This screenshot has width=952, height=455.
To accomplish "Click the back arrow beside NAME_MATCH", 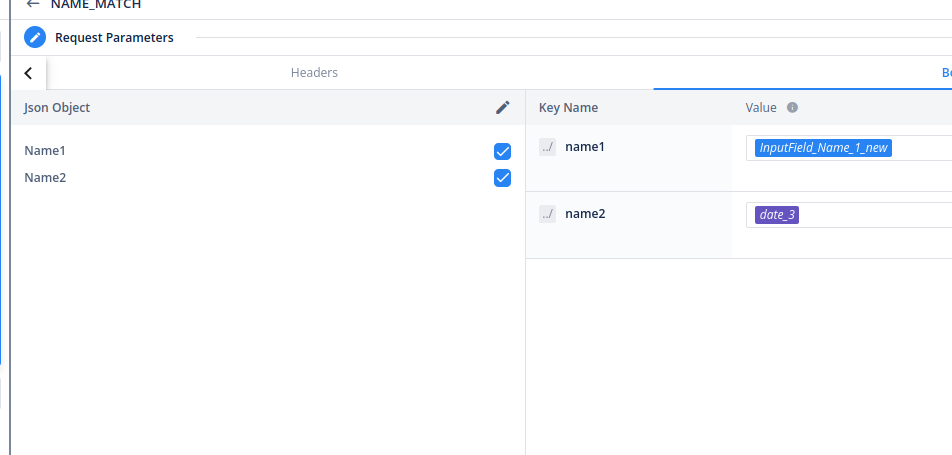I will tap(33, 4).
